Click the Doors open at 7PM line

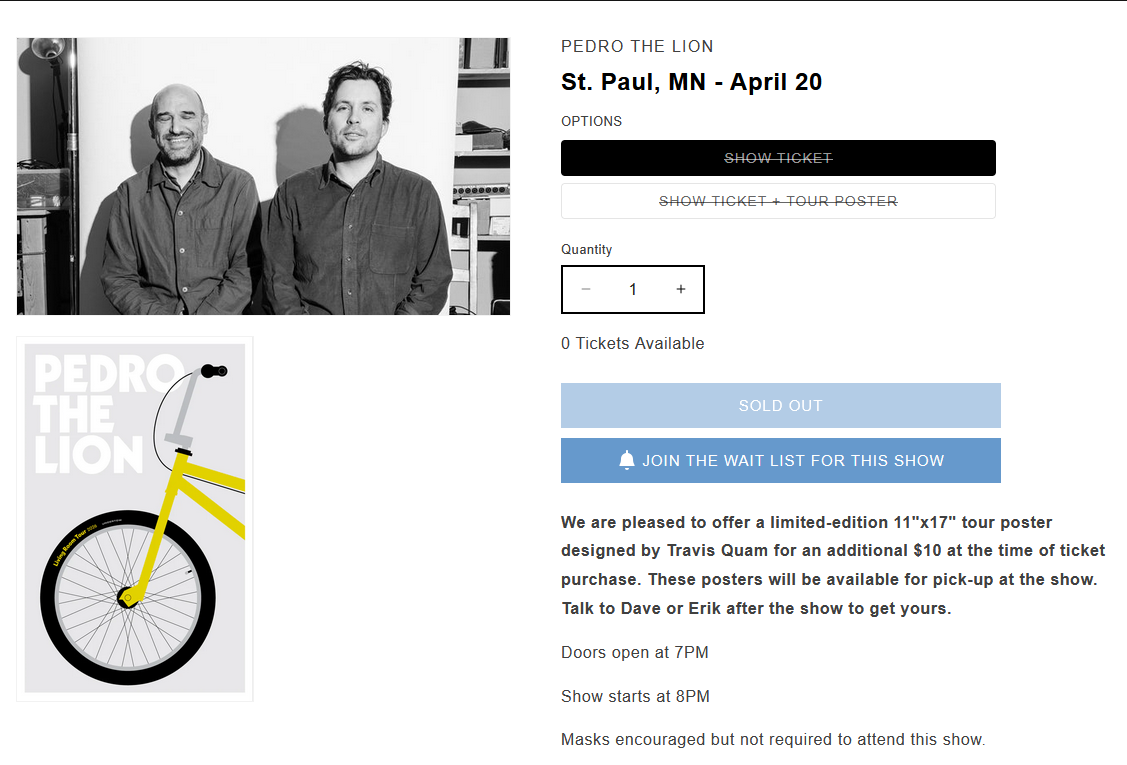tap(634, 652)
